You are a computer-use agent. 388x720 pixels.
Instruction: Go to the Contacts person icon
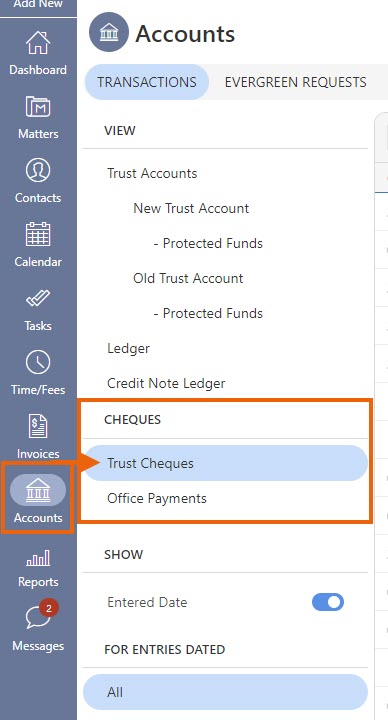pyautogui.click(x=38, y=170)
